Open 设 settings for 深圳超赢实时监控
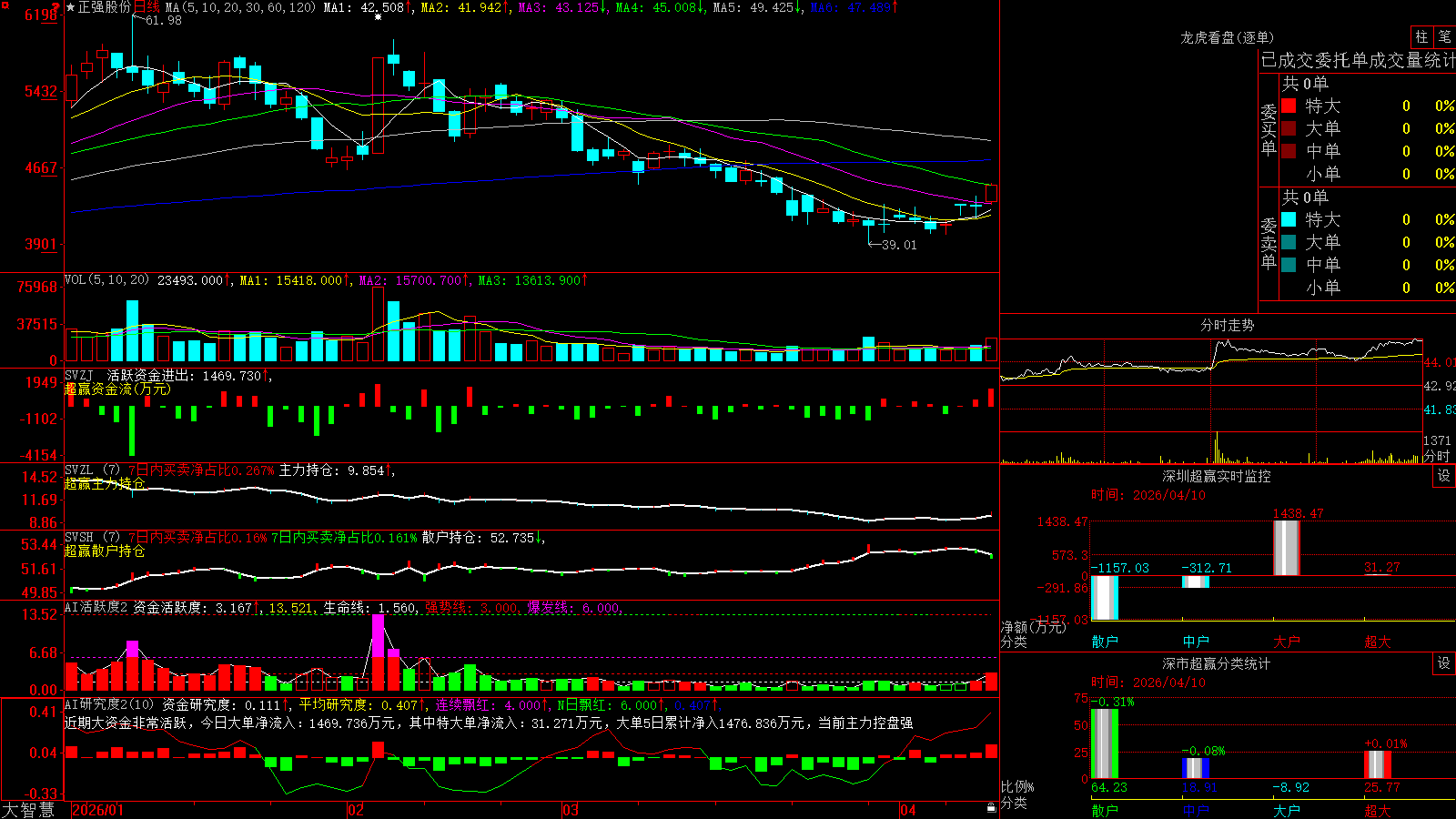The image size is (1456, 819). (1444, 476)
